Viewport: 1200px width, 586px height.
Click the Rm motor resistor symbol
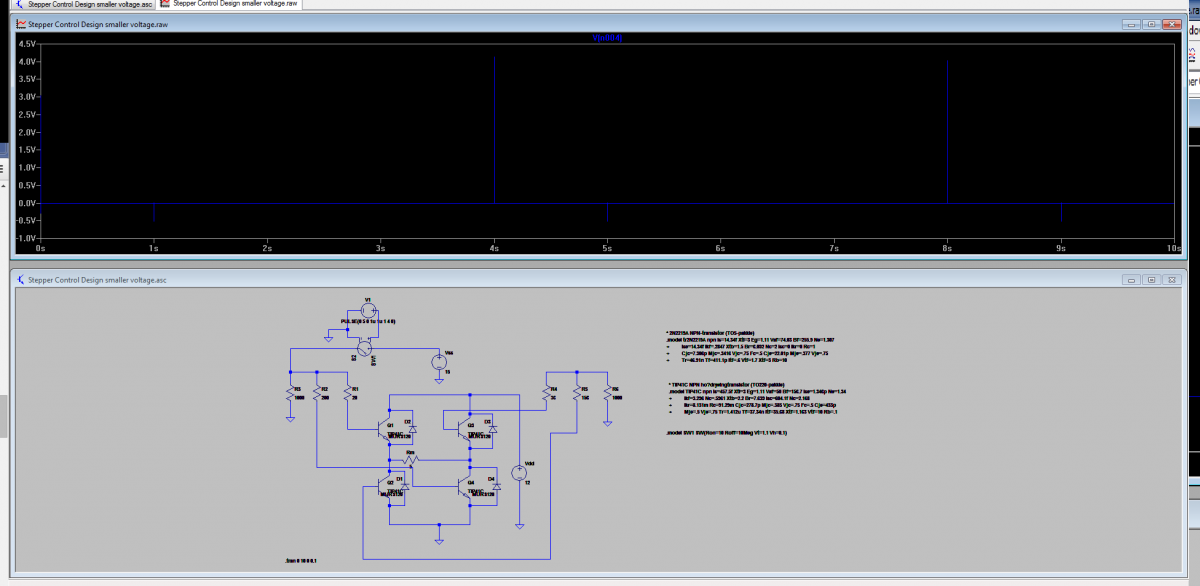[410, 461]
